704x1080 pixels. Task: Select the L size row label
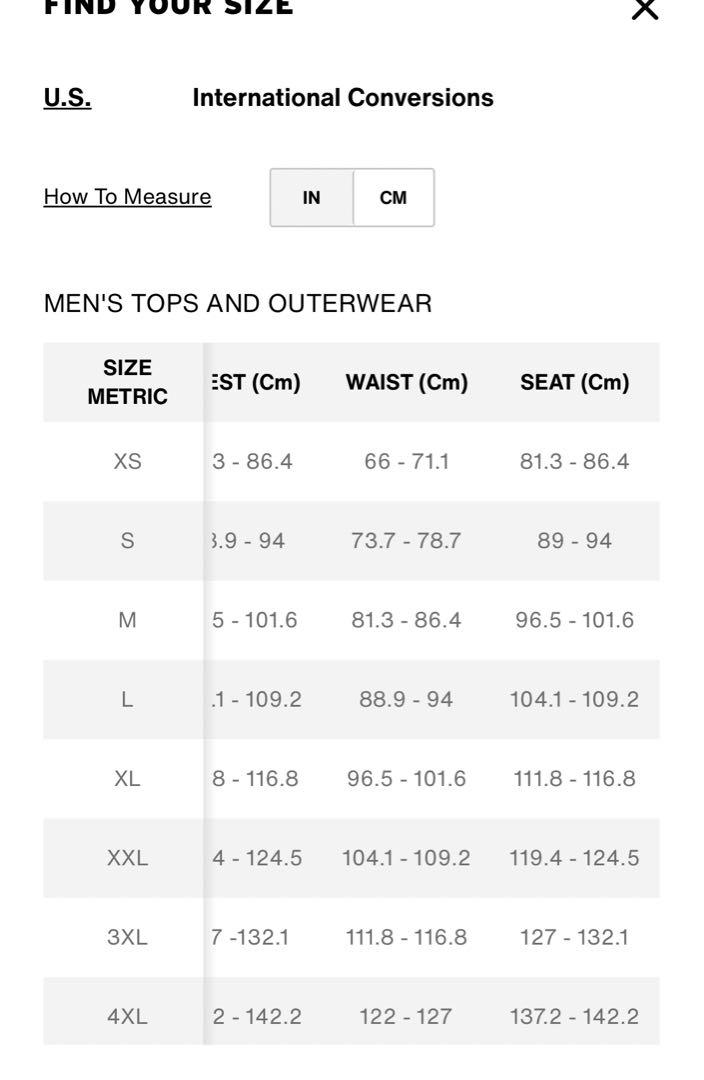pyautogui.click(x=127, y=699)
